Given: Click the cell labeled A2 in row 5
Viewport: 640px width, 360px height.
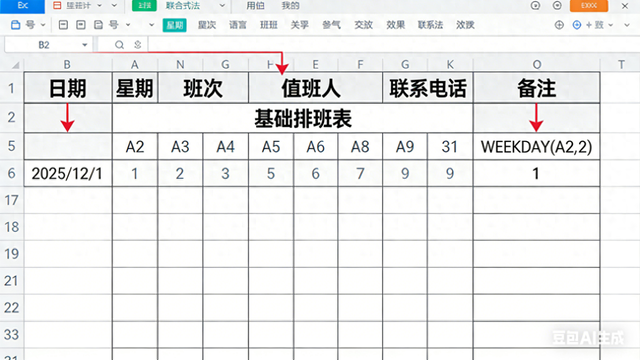Looking at the screenshot, I should click(x=135, y=147).
